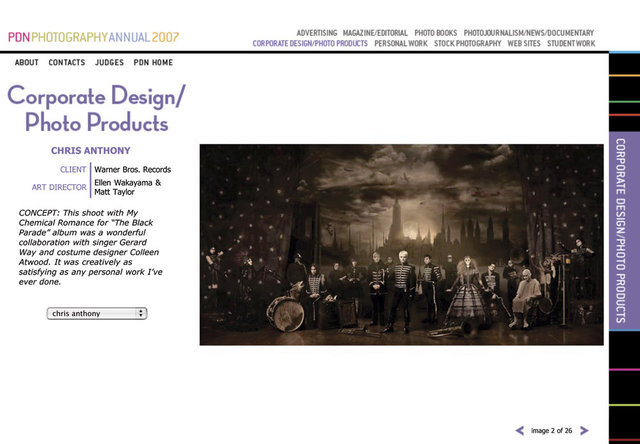Open the Magazine/Editorial category
Image resolution: width=640 pixels, height=444 pixels.
[375, 33]
